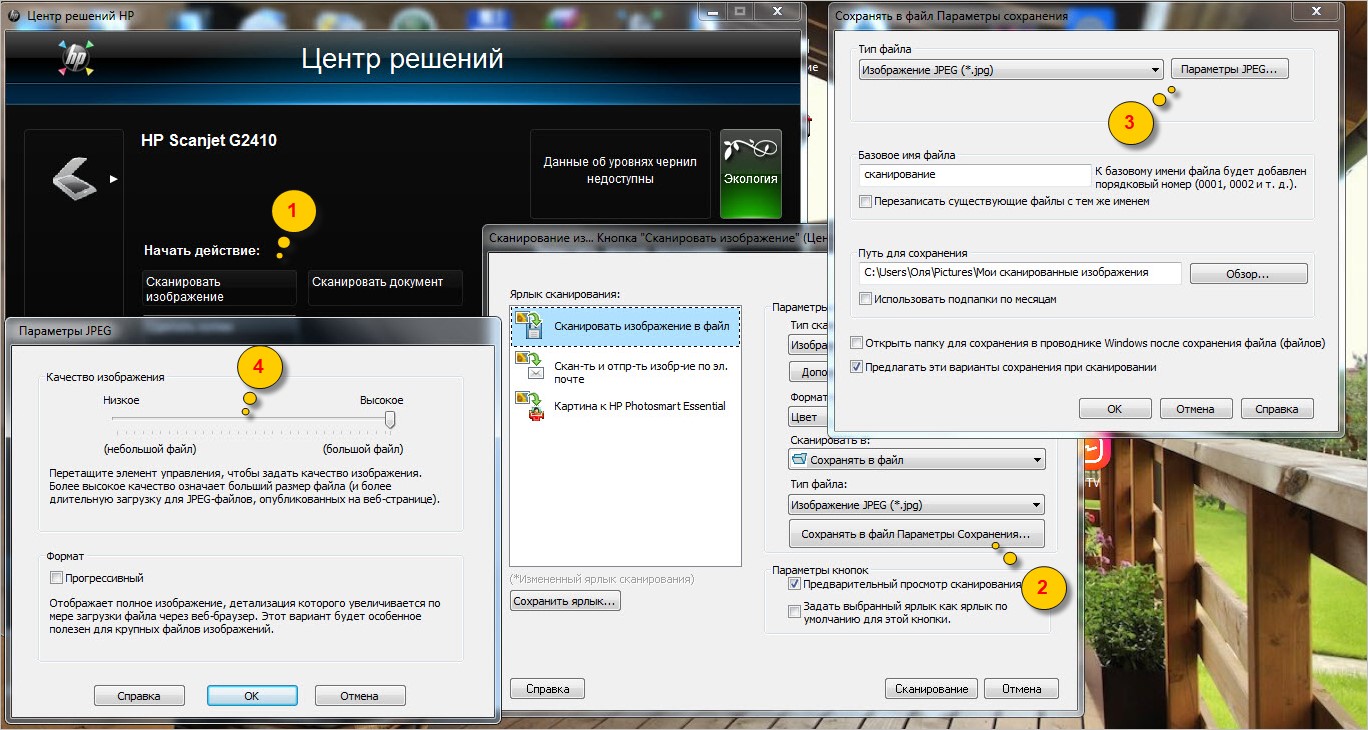Click the JPEG image quality slider handle
The height and width of the screenshot is (730, 1368).
391,419
